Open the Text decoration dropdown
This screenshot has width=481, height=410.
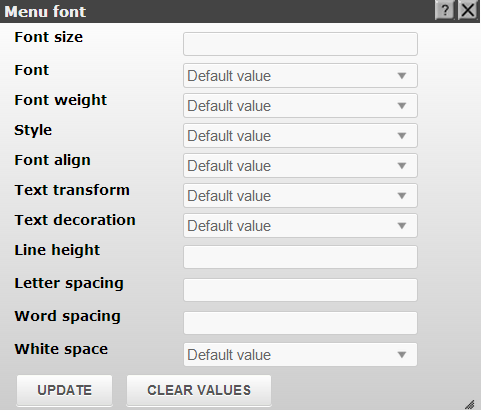pyautogui.click(x=300, y=226)
